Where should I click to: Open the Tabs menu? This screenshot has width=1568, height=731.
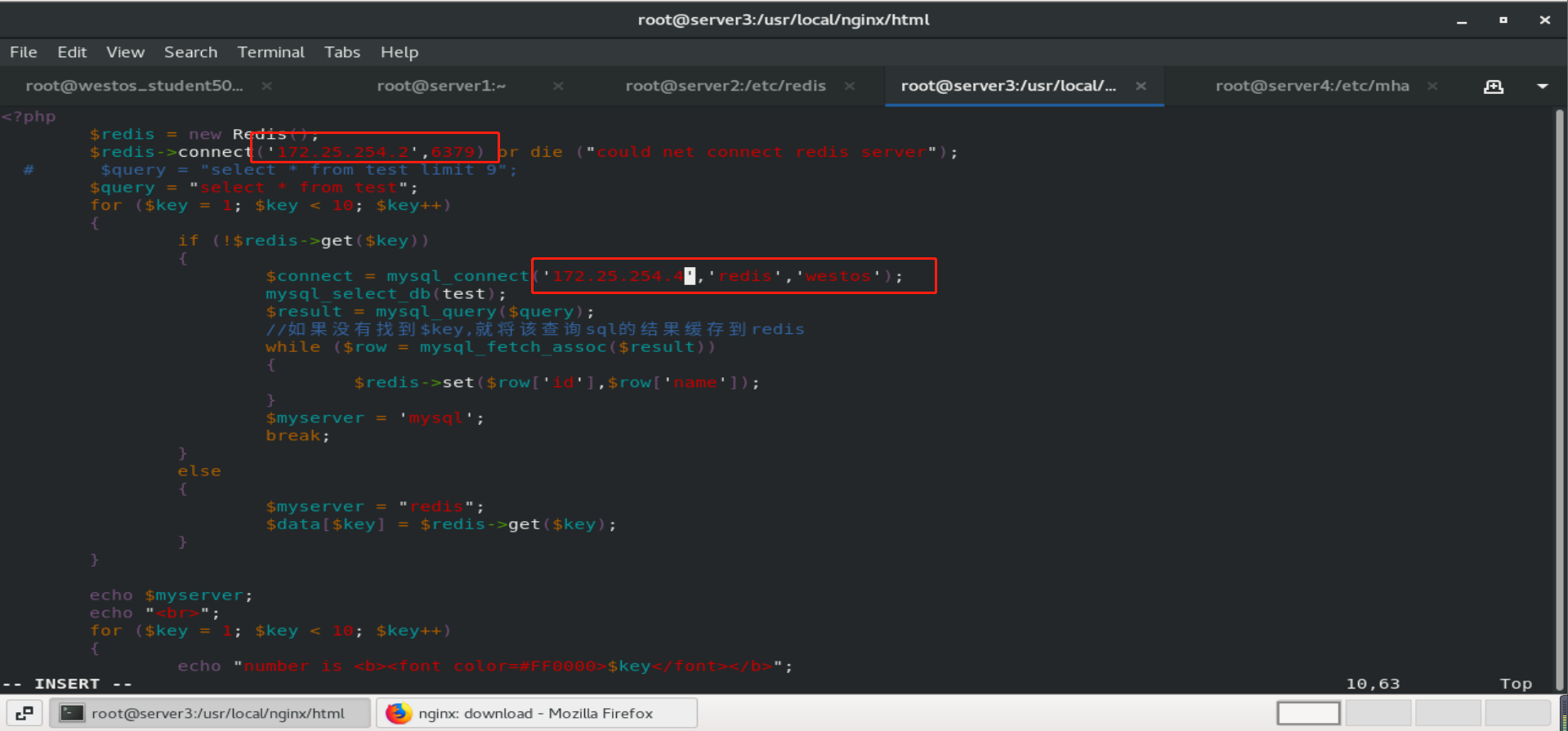pyautogui.click(x=342, y=52)
